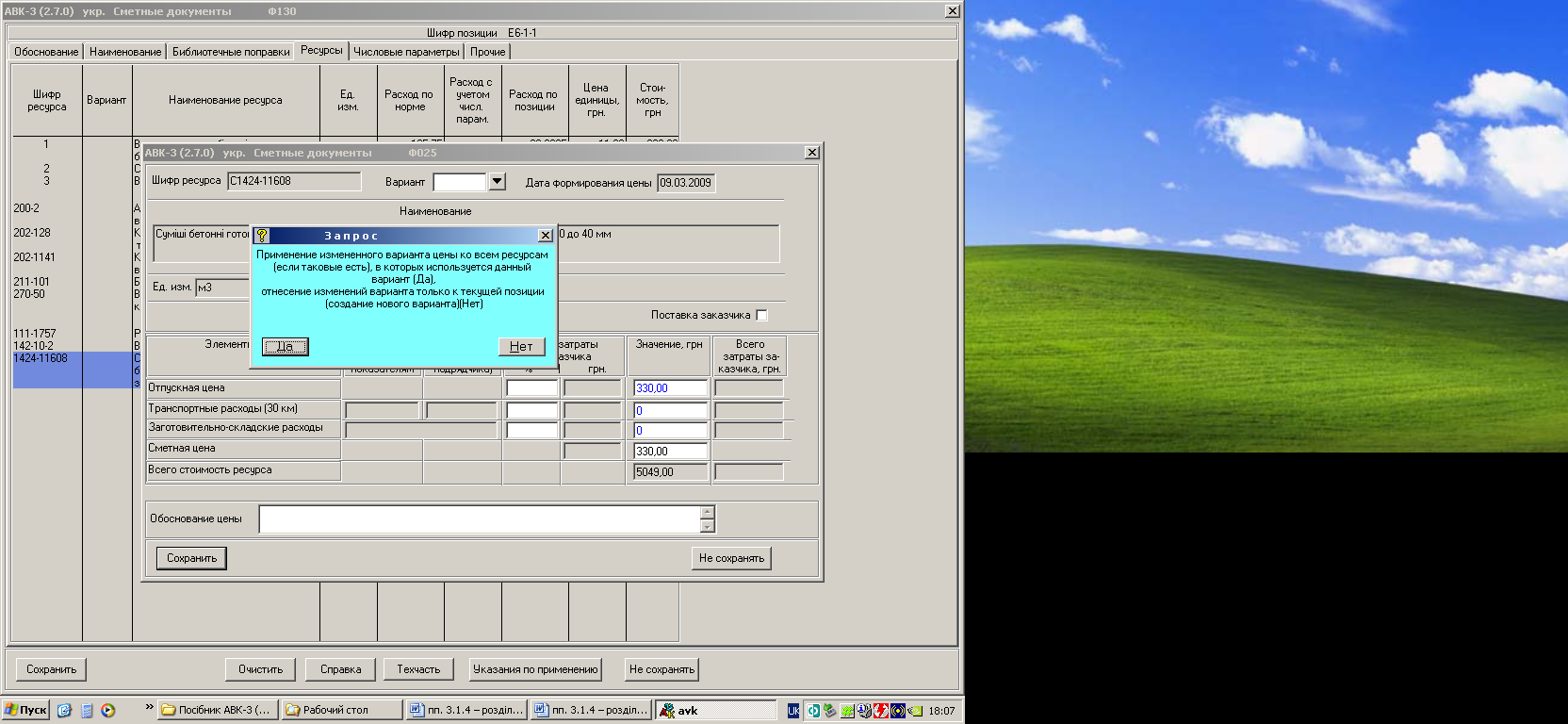Click Указания по применению button
1568x724 pixels.
(x=535, y=669)
